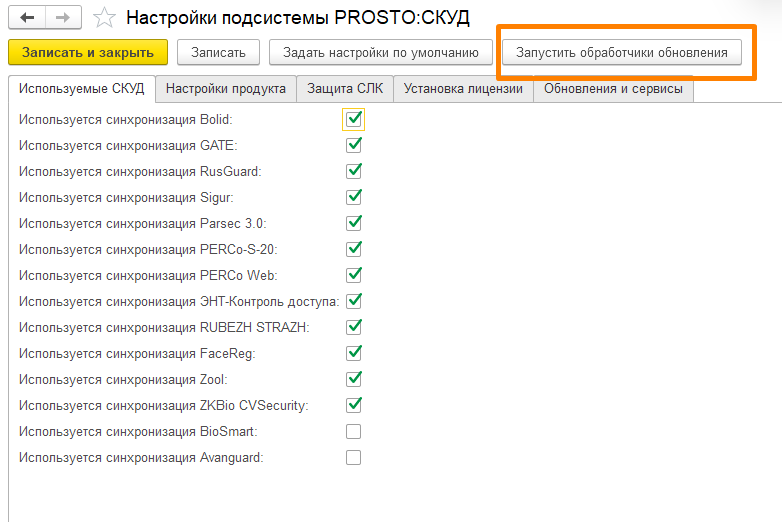Click label 'Используется синхронизация RUBEZH STRAZH:'
Viewport: 782px width, 522px height.
click(x=164, y=328)
